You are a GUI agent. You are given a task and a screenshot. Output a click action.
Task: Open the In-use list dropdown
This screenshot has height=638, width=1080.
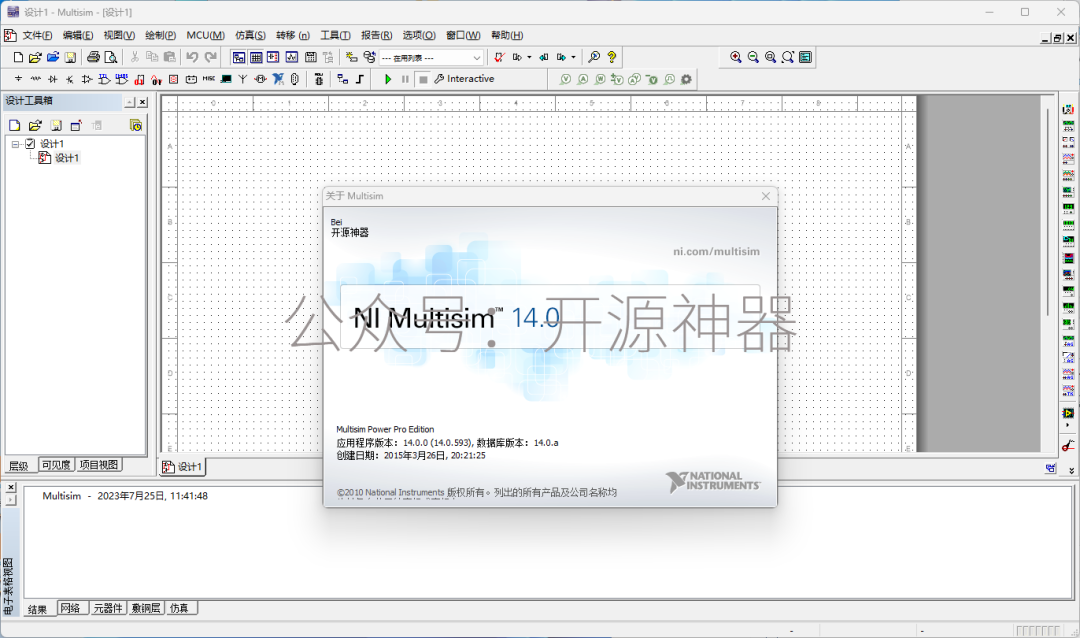click(x=476, y=58)
